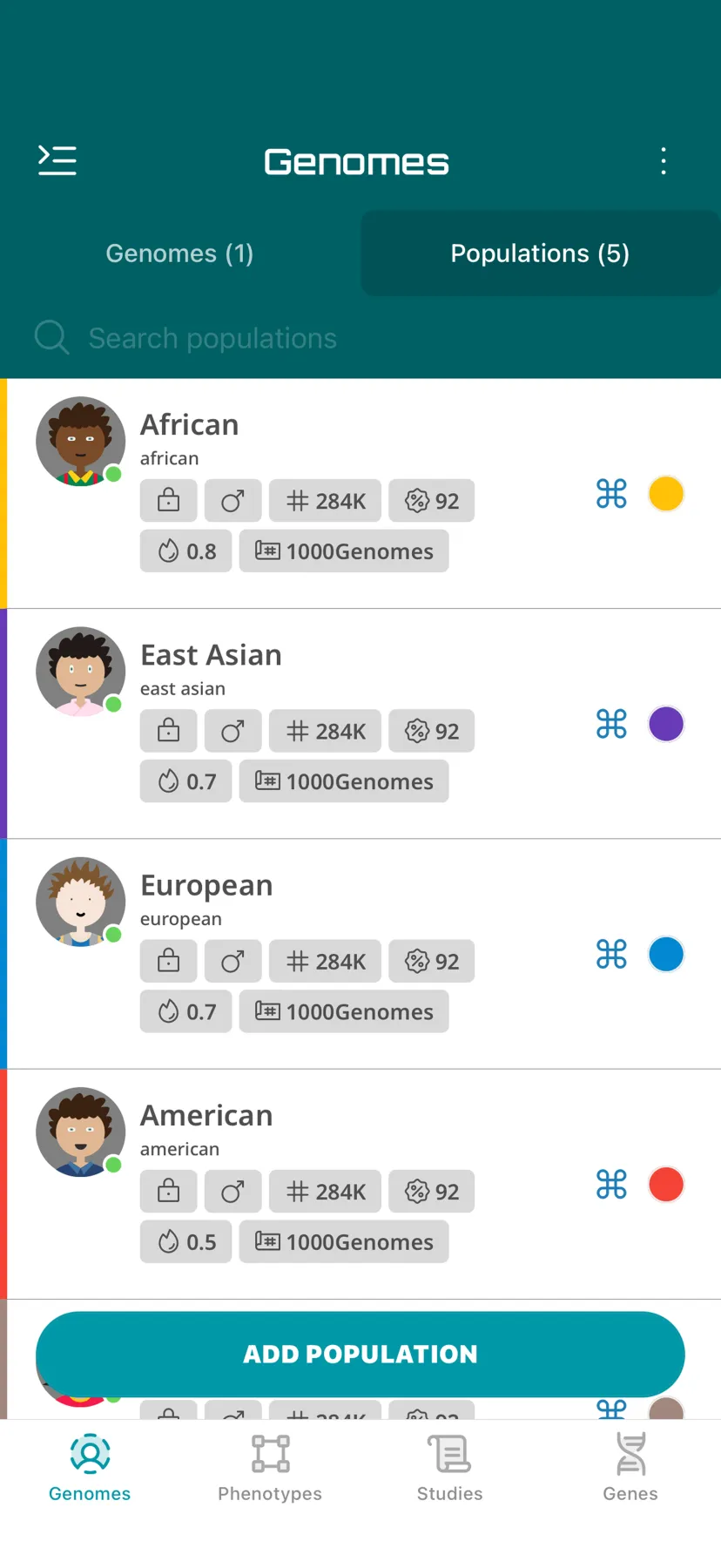Open the European population avatar
721x1568 pixels.
tap(80, 902)
